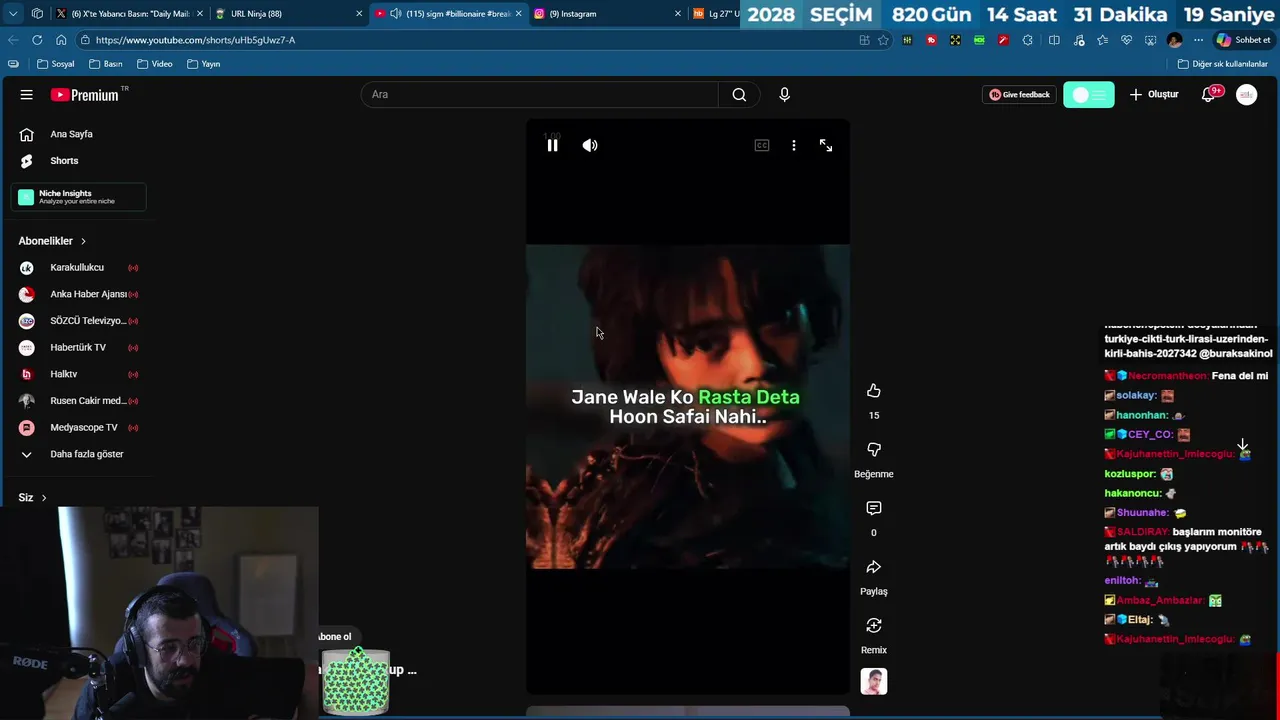Open the comments on the short
This screenshot has height=720, width=1280.
pyautogui.click(x=874, y=509)
